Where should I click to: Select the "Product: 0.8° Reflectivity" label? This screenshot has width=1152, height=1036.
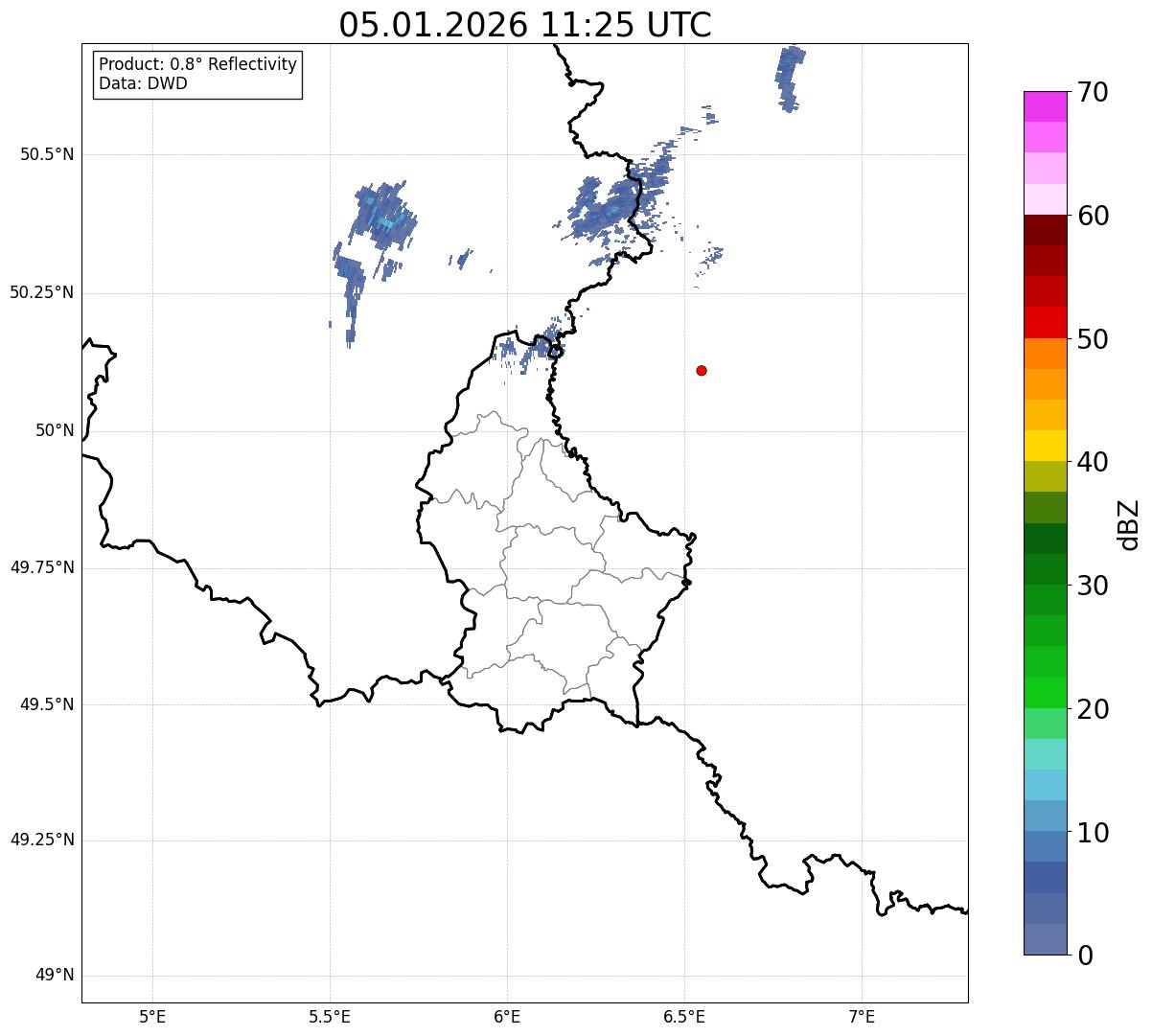tap(198, 64)
